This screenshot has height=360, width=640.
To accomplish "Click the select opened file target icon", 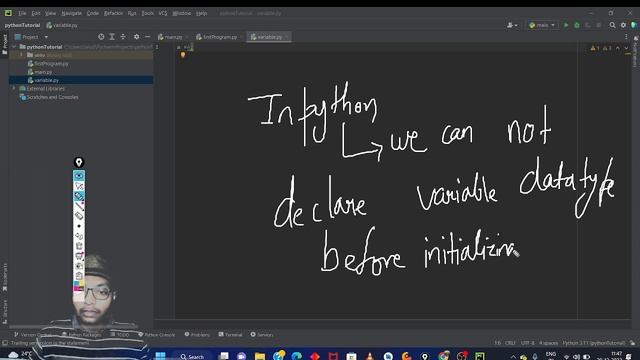I will coord(101,37).
